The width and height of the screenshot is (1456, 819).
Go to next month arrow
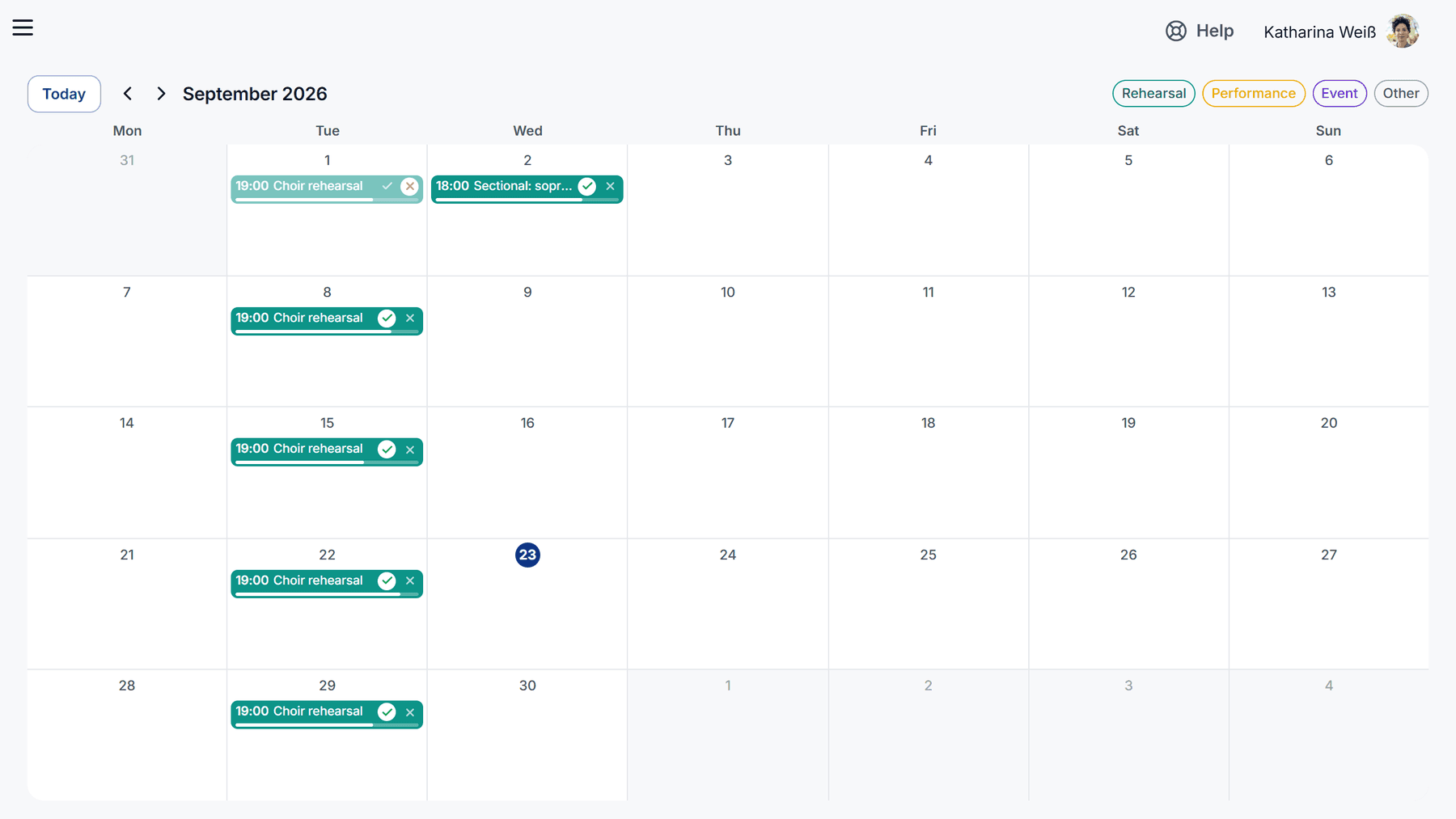tap(161, 94)
